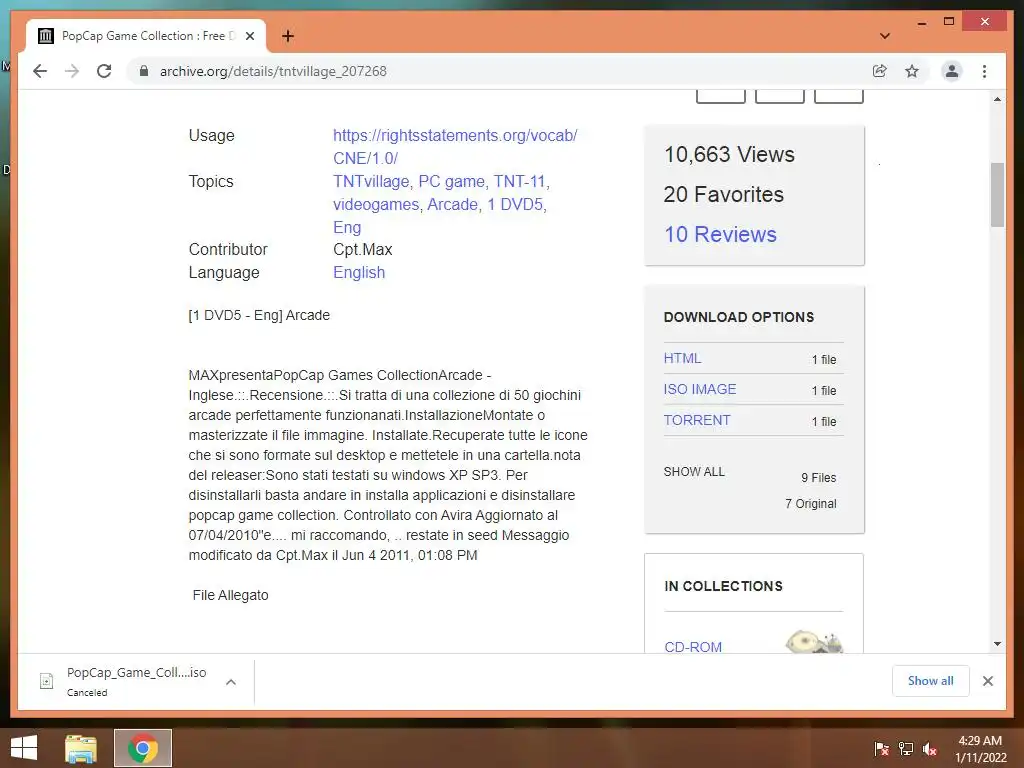Focus the address bar URL
This screenshot has height=768, width=1024.
click(273, 71)
